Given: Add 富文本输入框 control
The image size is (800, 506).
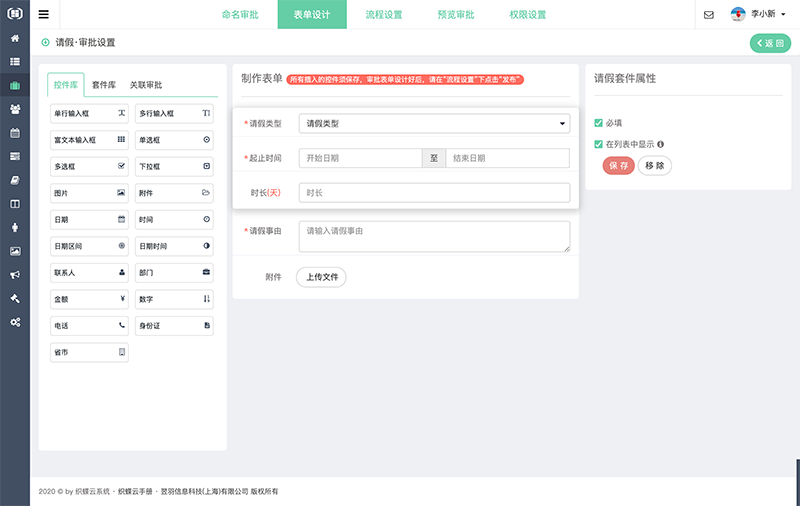Looking at the screenshot, I should (89, 140).
